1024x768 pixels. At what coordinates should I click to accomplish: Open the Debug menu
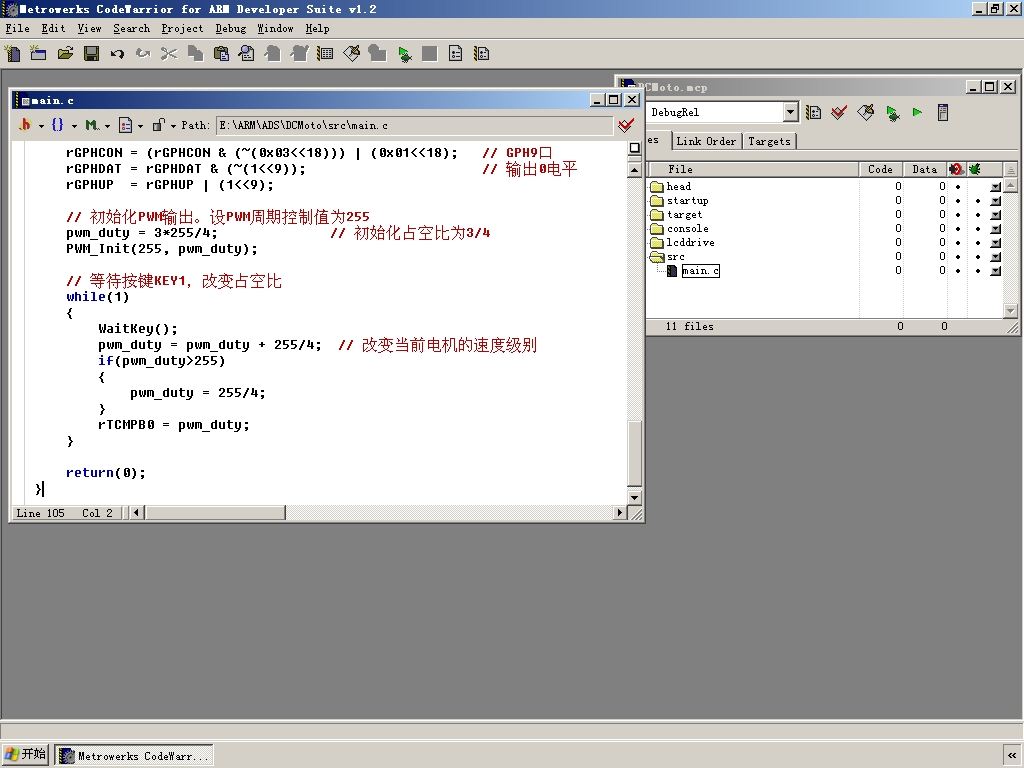pos(231,28)
